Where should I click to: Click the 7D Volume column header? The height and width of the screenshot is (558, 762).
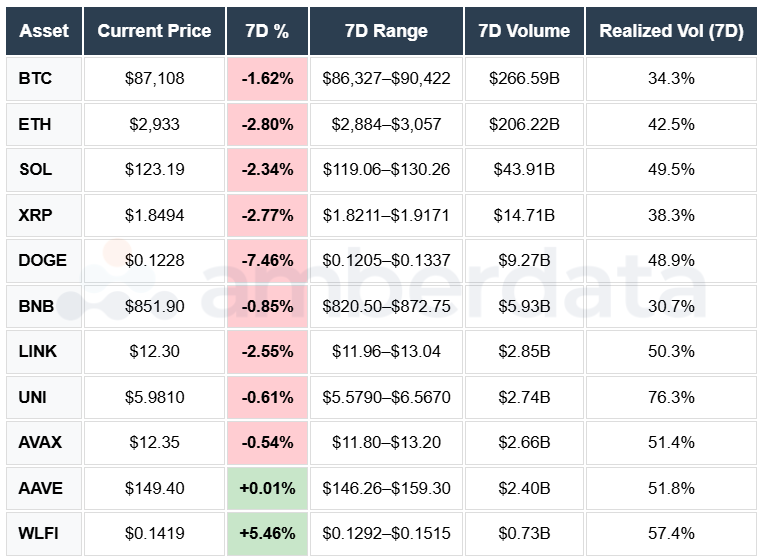tap(524, 31)
